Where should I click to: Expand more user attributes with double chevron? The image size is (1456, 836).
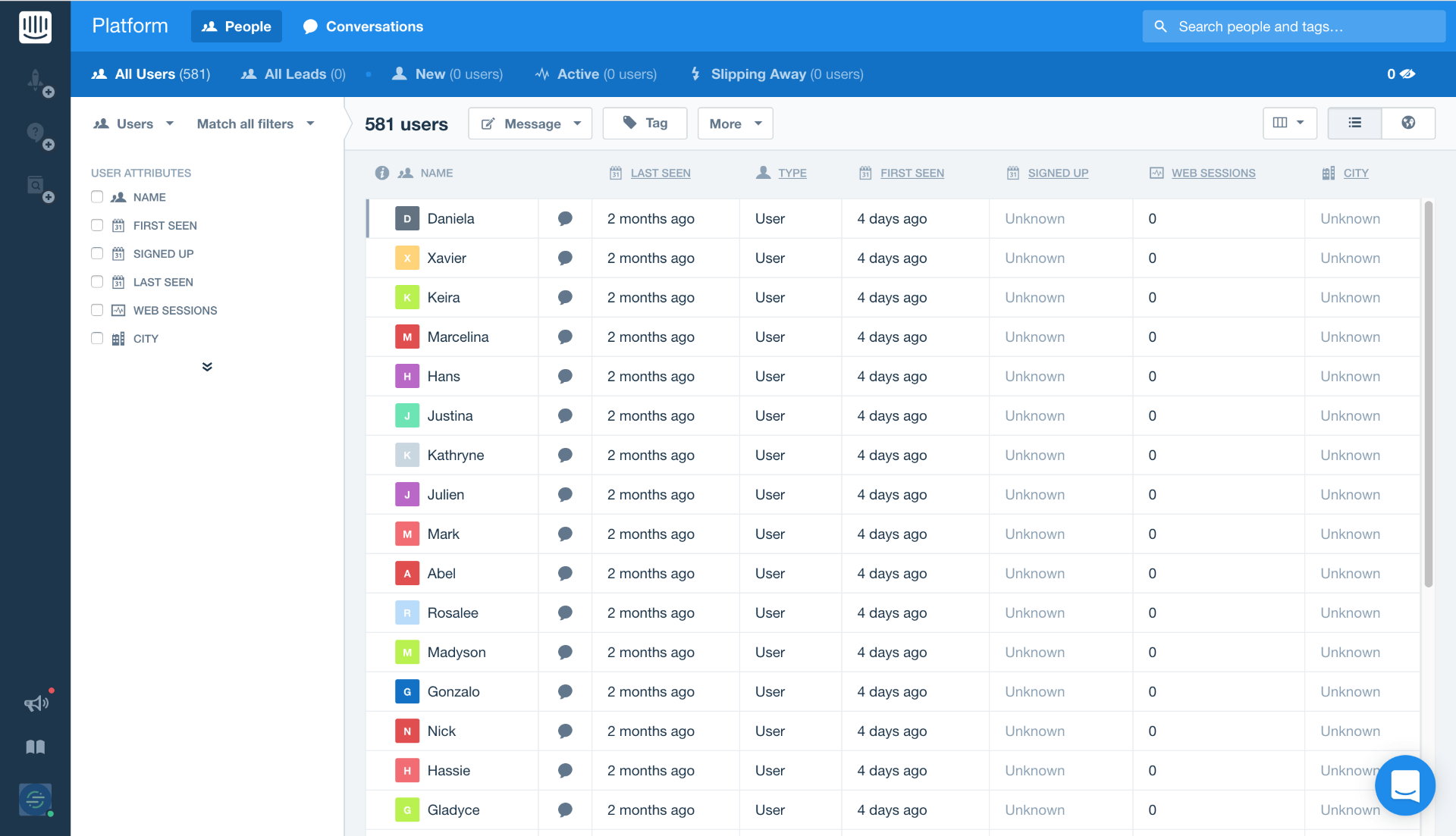207,367
